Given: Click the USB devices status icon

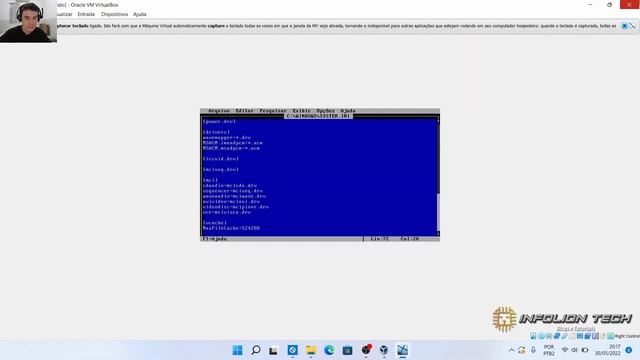Looking at the screenshot, I should coord(564,336).
